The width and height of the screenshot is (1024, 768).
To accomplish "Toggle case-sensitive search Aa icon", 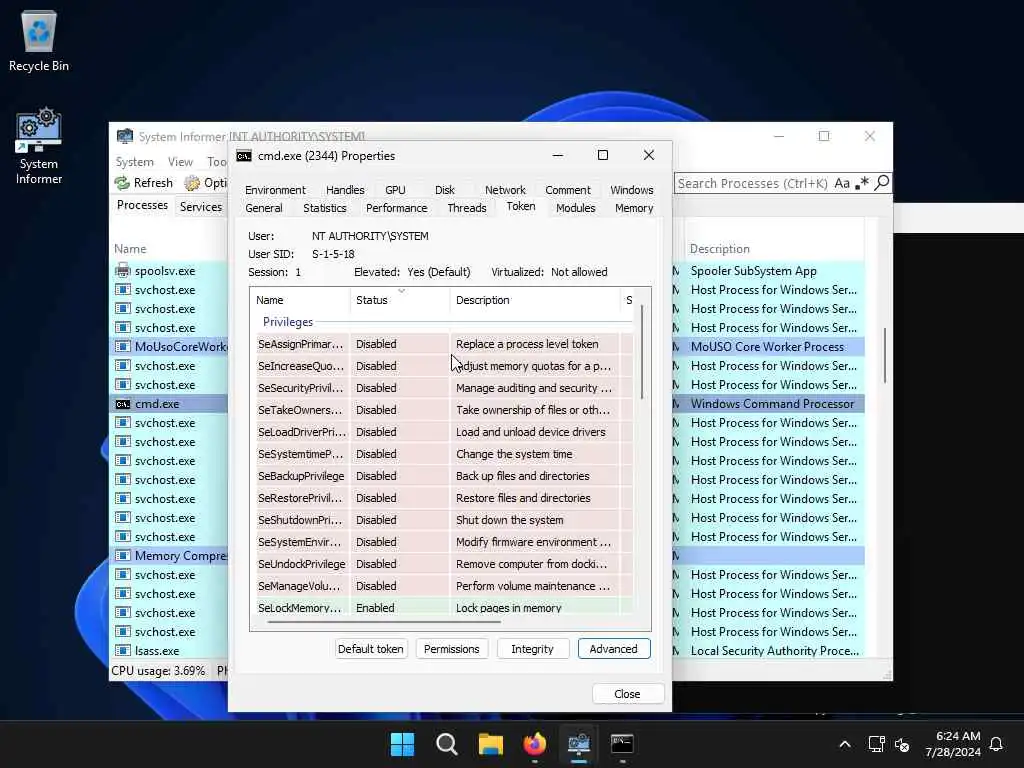I will 842,184.
